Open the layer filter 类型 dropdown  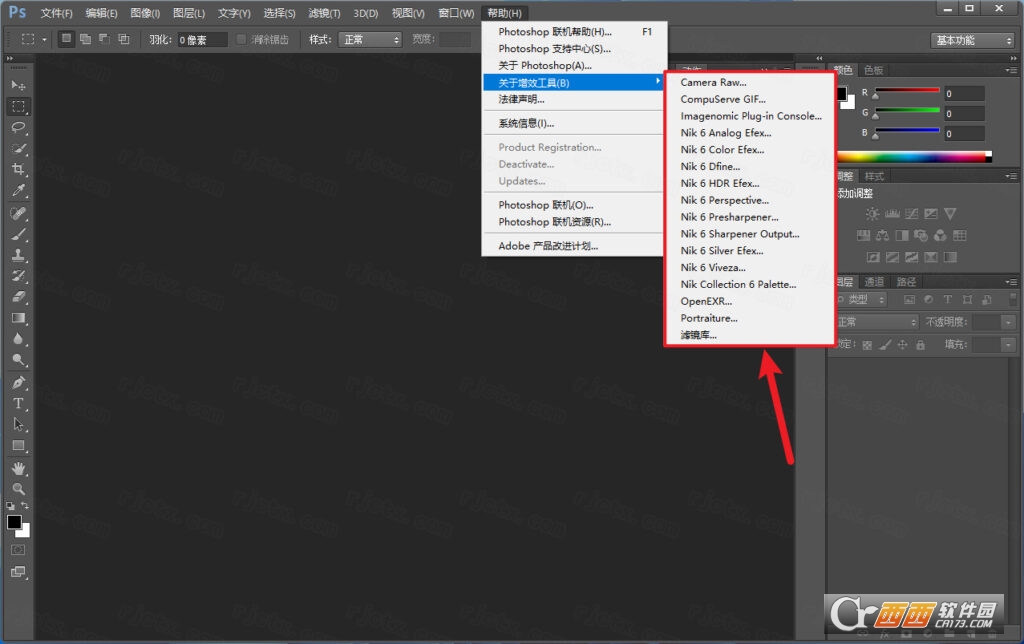[x=862, y=299]
